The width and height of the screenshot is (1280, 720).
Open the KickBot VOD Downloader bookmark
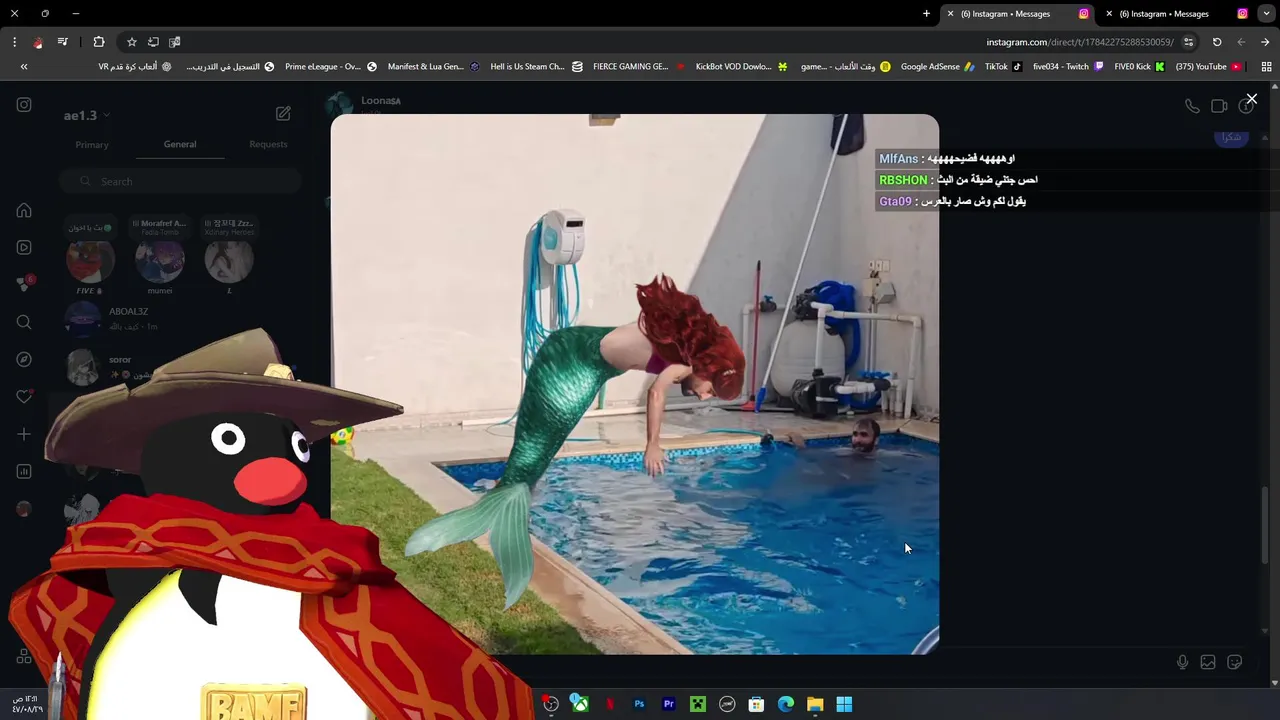(741, 67)
